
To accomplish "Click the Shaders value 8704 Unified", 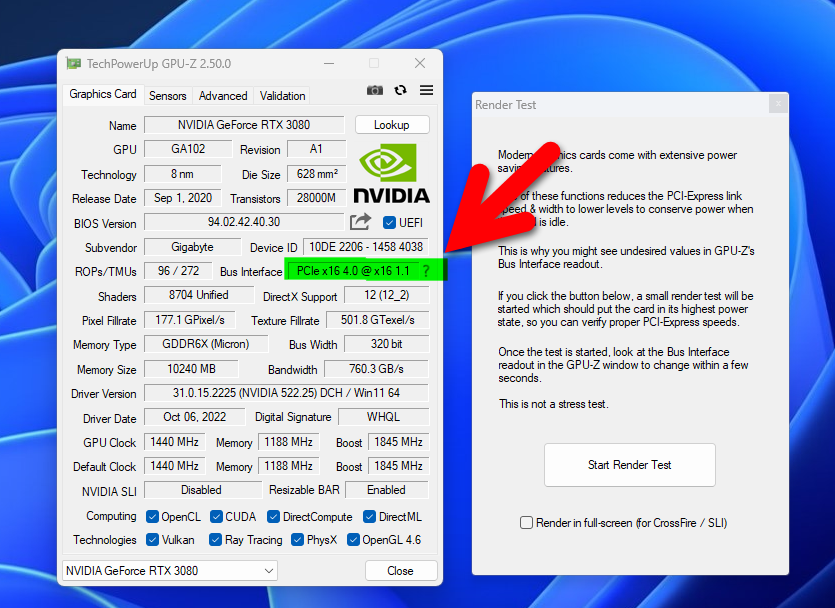I will click(x=199, y=295).
